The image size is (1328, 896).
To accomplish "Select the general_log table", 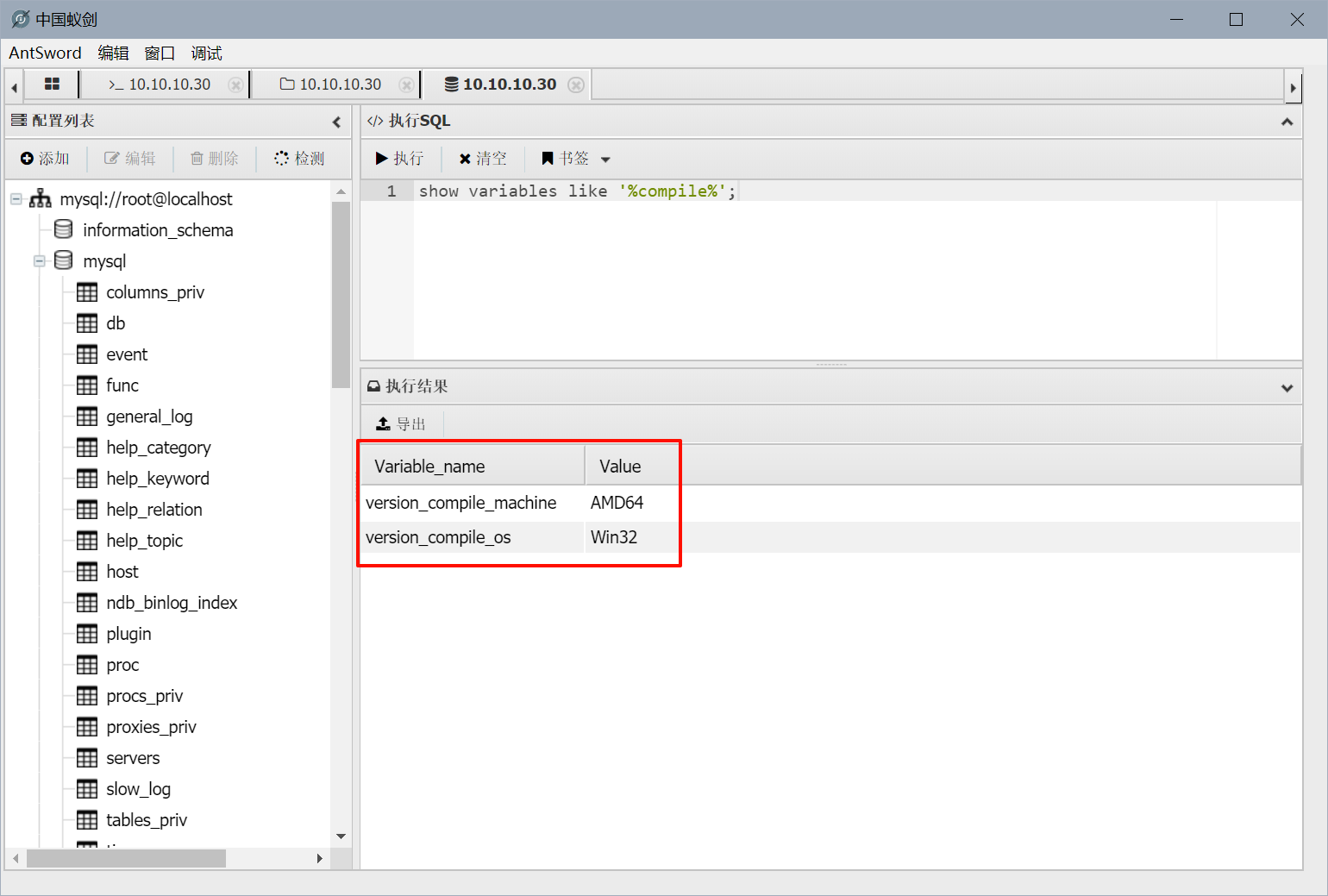I will 148,417.
